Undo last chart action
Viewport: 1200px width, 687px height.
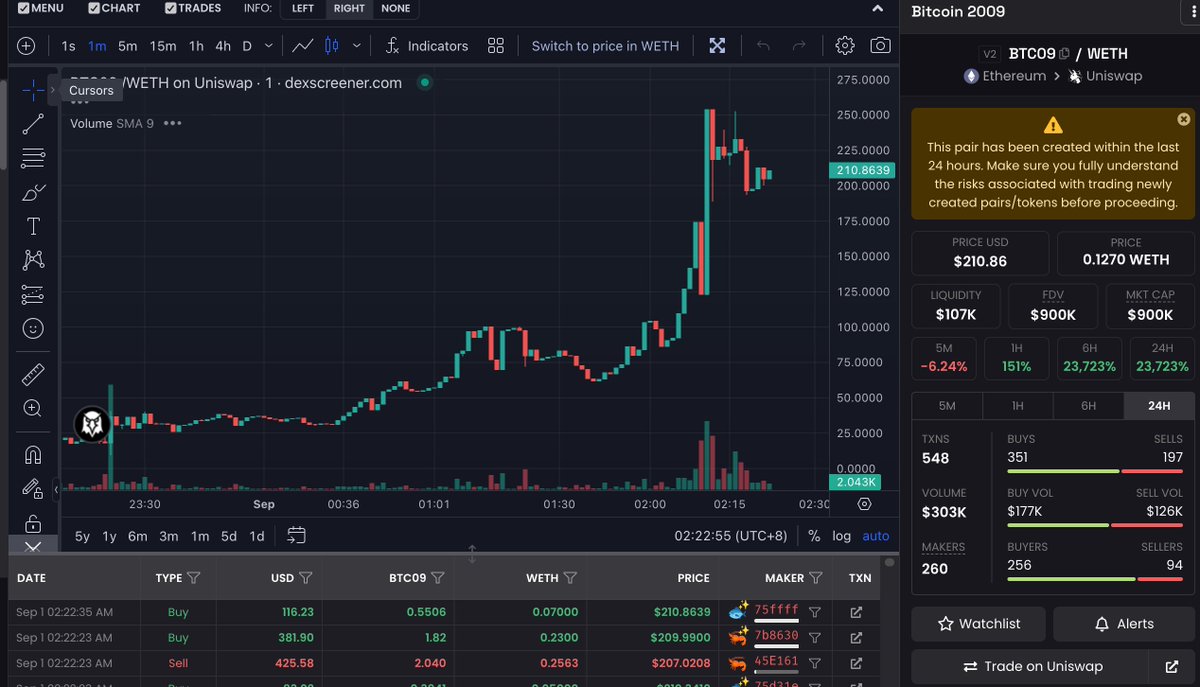click(763, 46)
